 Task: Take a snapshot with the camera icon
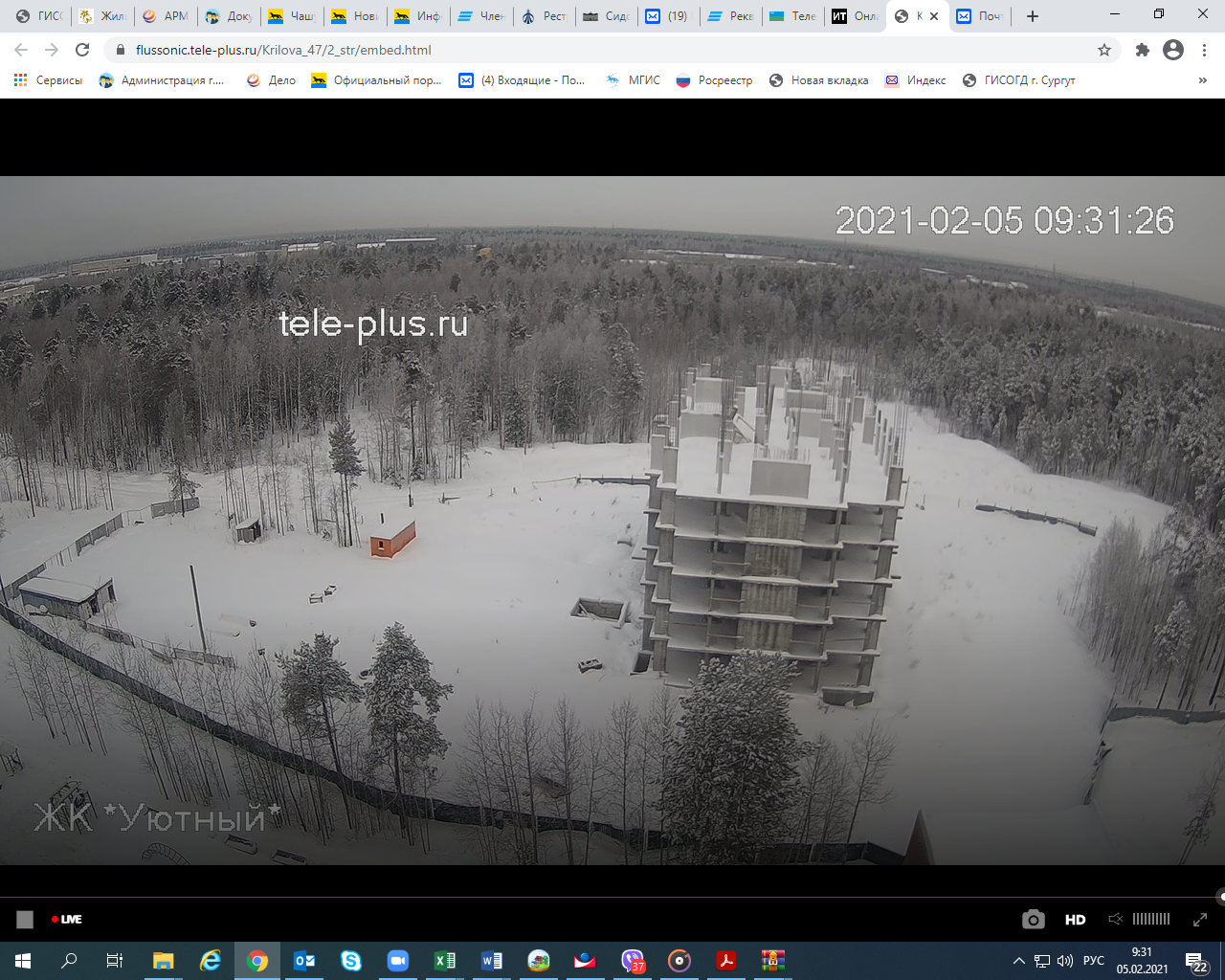(1033, 920)
